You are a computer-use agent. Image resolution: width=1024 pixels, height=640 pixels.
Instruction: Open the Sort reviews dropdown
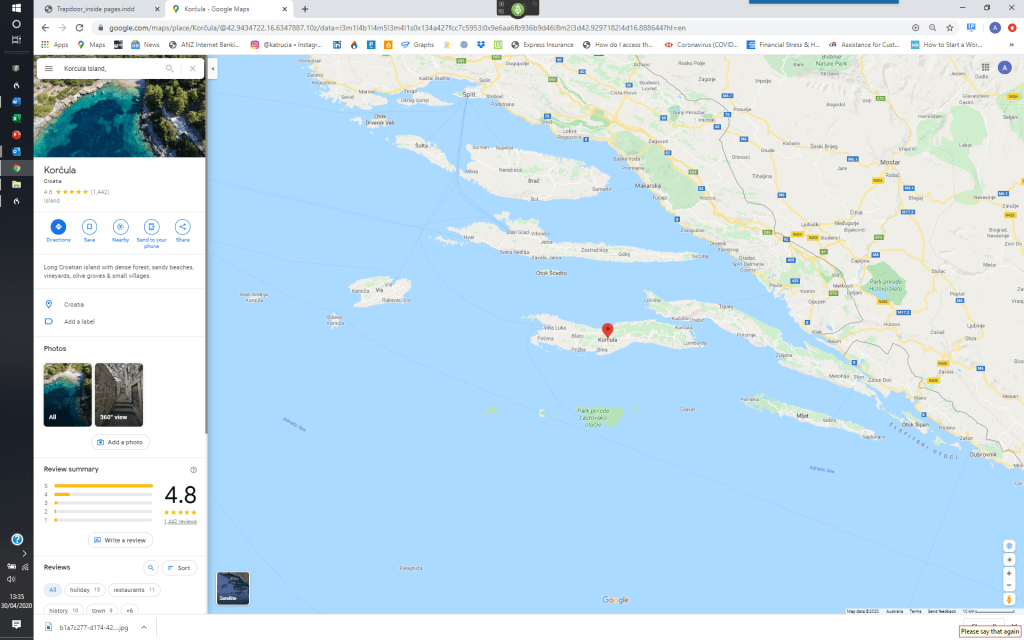tap(178, 567)
